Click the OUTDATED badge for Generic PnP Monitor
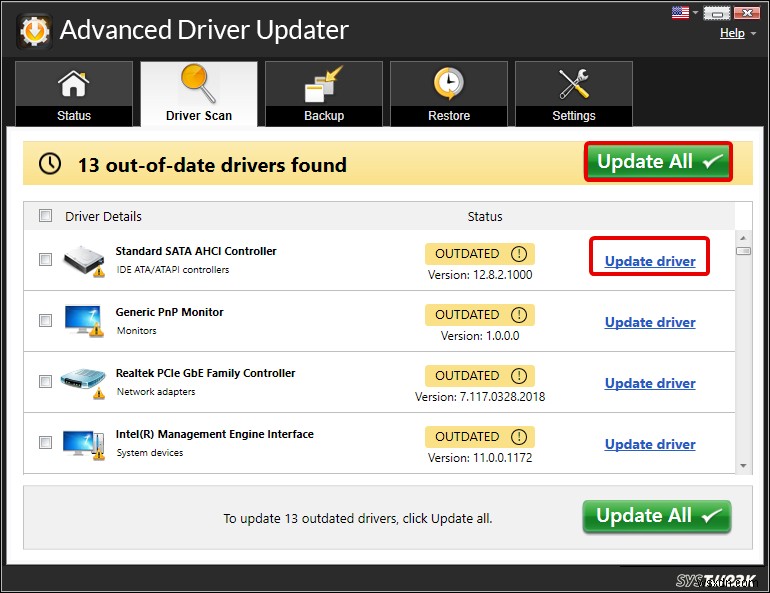The image size is (770, 593). [x=480, y=315]
